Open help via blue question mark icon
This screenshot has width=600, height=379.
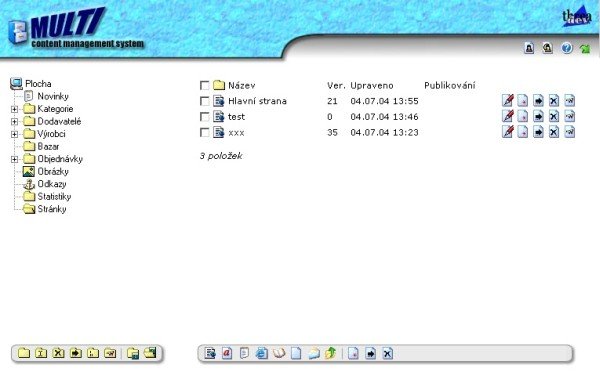pyautogui.click(x=567, y=48)
